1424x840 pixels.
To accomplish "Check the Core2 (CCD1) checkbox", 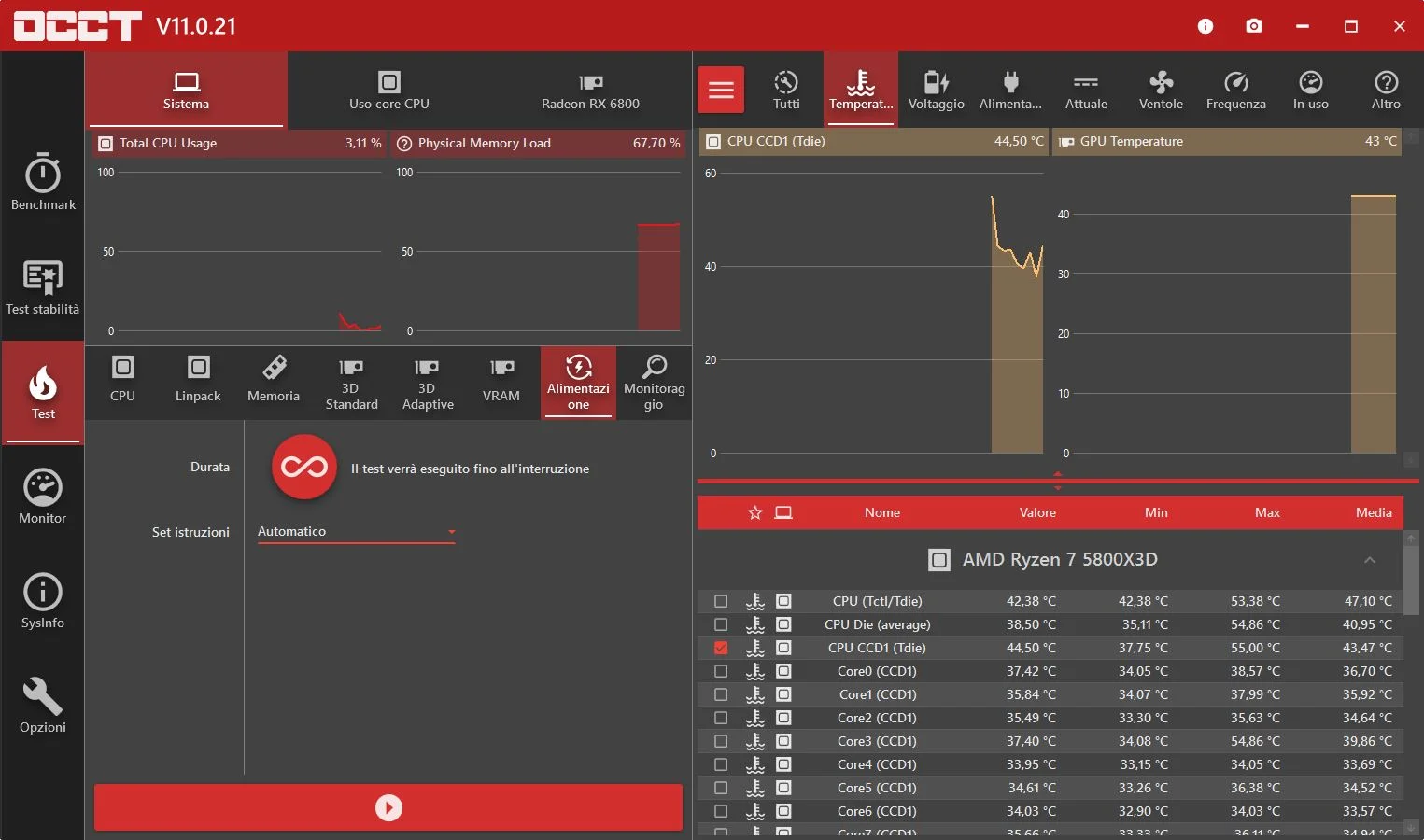I will [721, 718].
